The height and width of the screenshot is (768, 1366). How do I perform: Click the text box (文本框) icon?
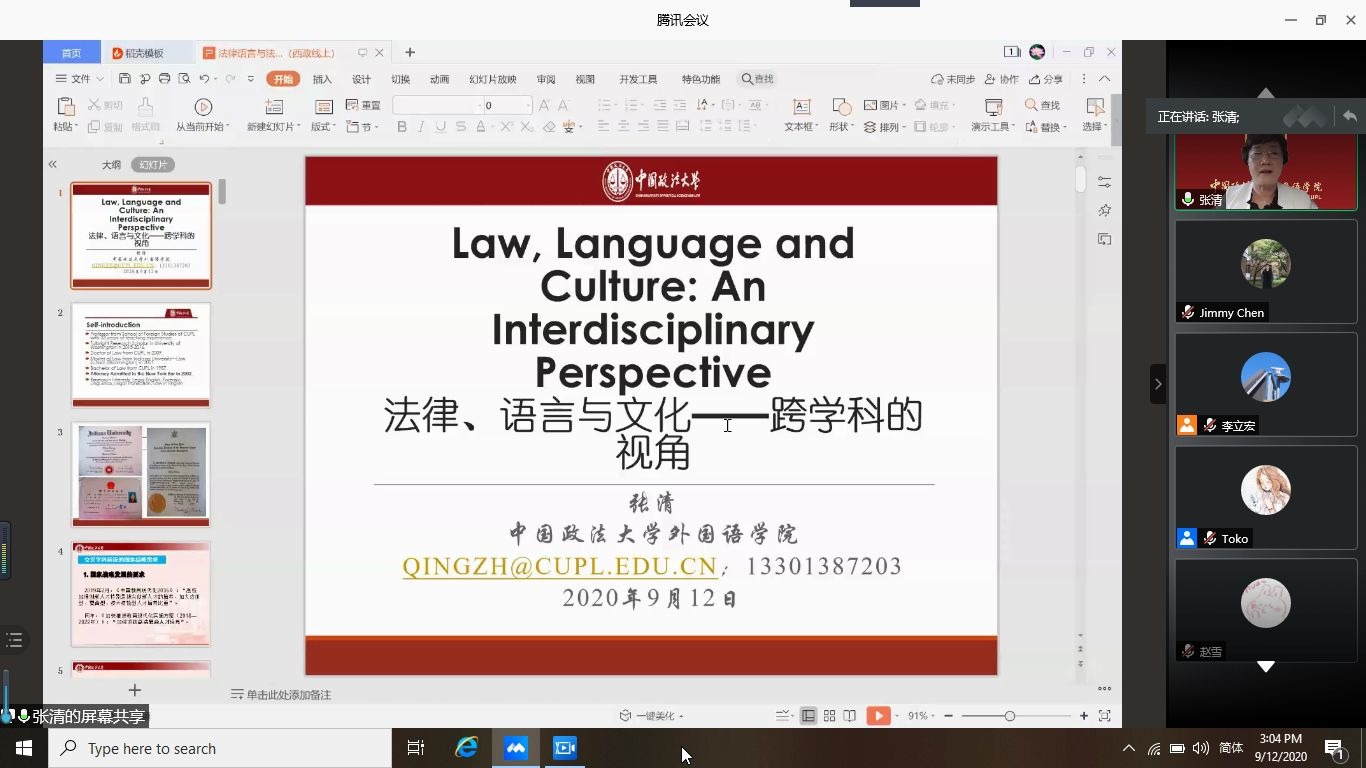pyautogui.click(x=801, y=106)
